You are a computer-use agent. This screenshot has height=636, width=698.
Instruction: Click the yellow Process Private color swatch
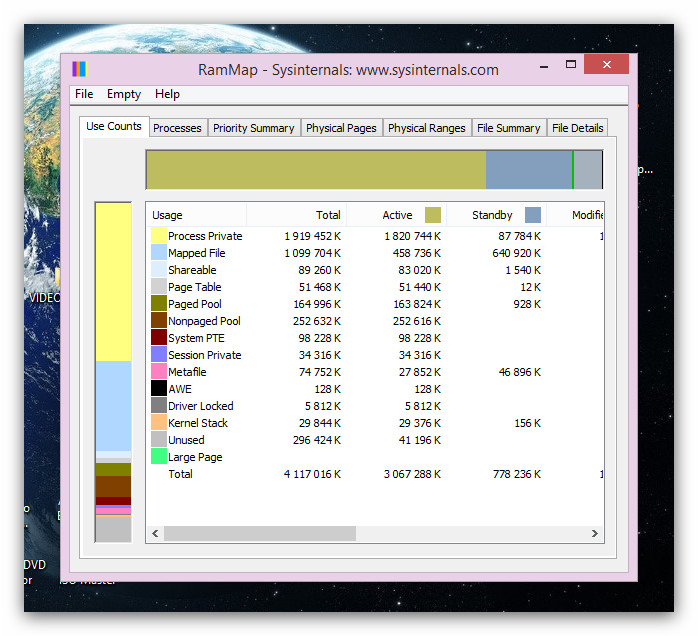[x=159, y=235]
